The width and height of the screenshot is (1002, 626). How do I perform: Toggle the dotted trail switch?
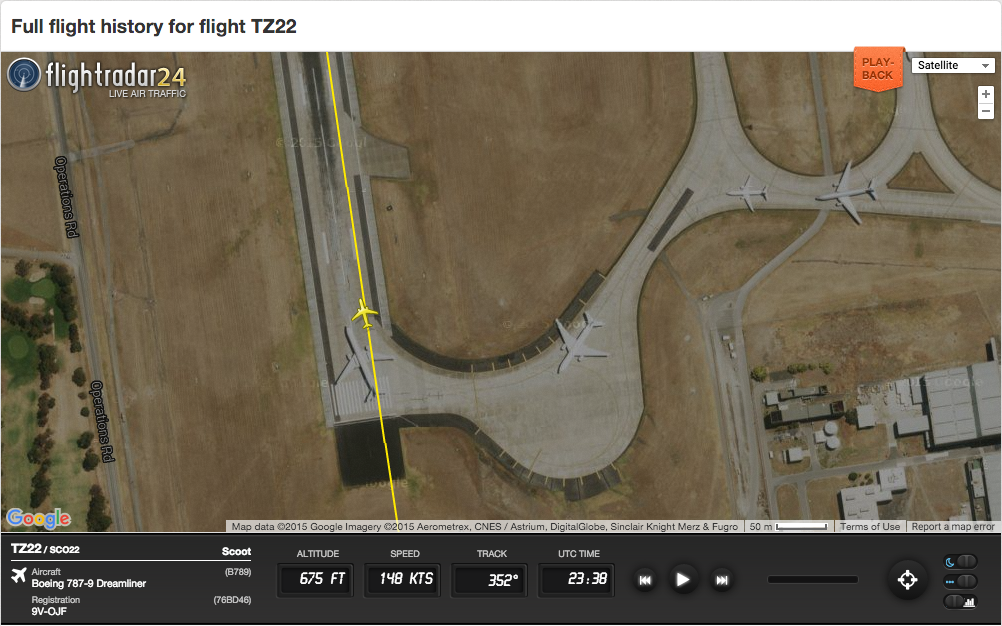tap(960, 581)
